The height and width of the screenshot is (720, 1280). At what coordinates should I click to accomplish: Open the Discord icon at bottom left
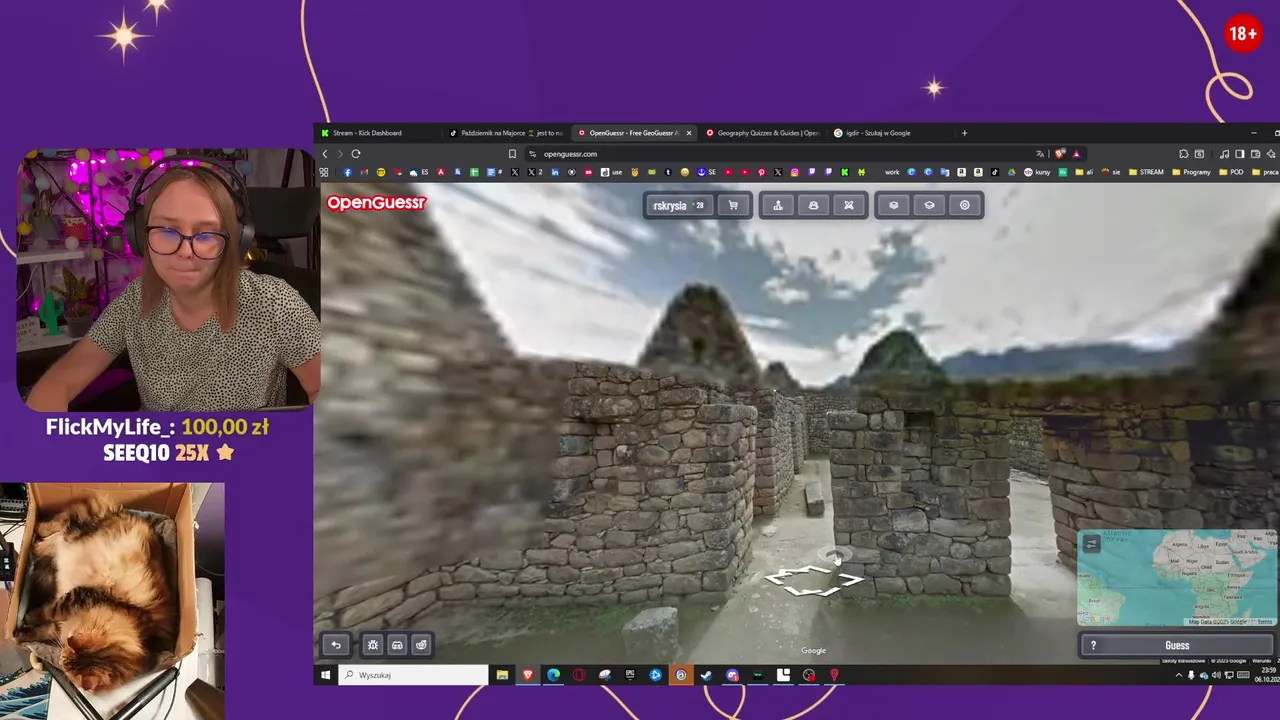point(397,645)
